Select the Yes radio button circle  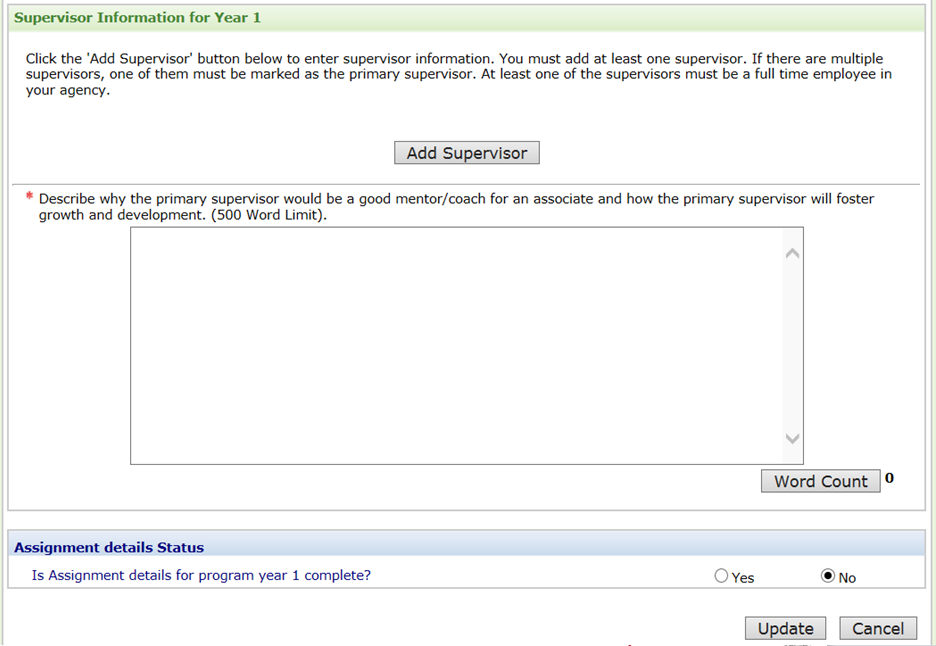(722, 576)
